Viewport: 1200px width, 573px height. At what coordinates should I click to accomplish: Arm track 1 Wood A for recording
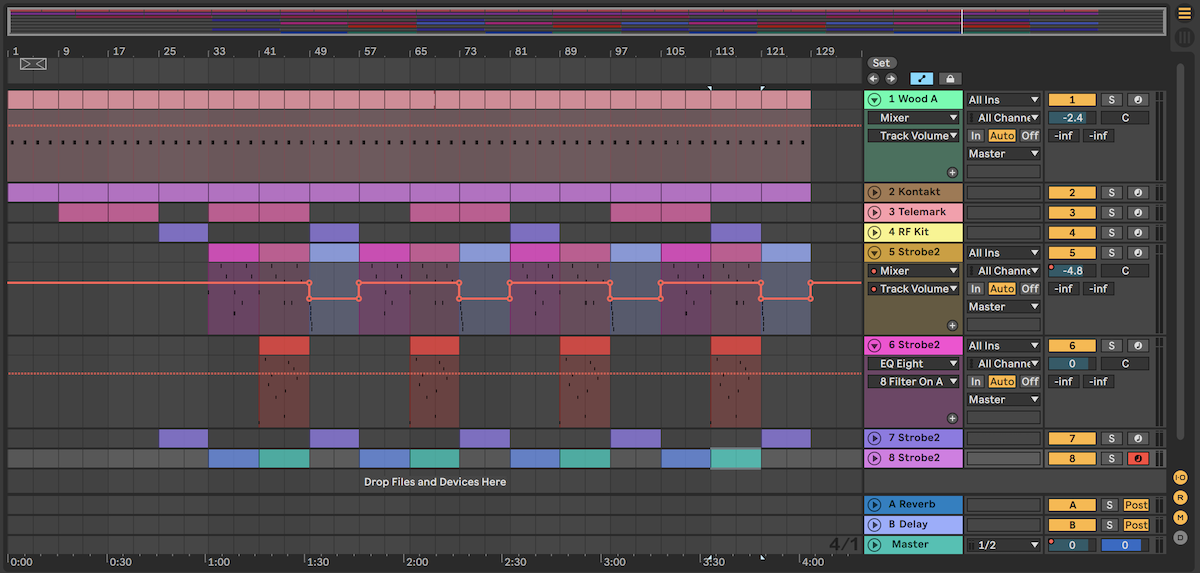(1137, 100)
